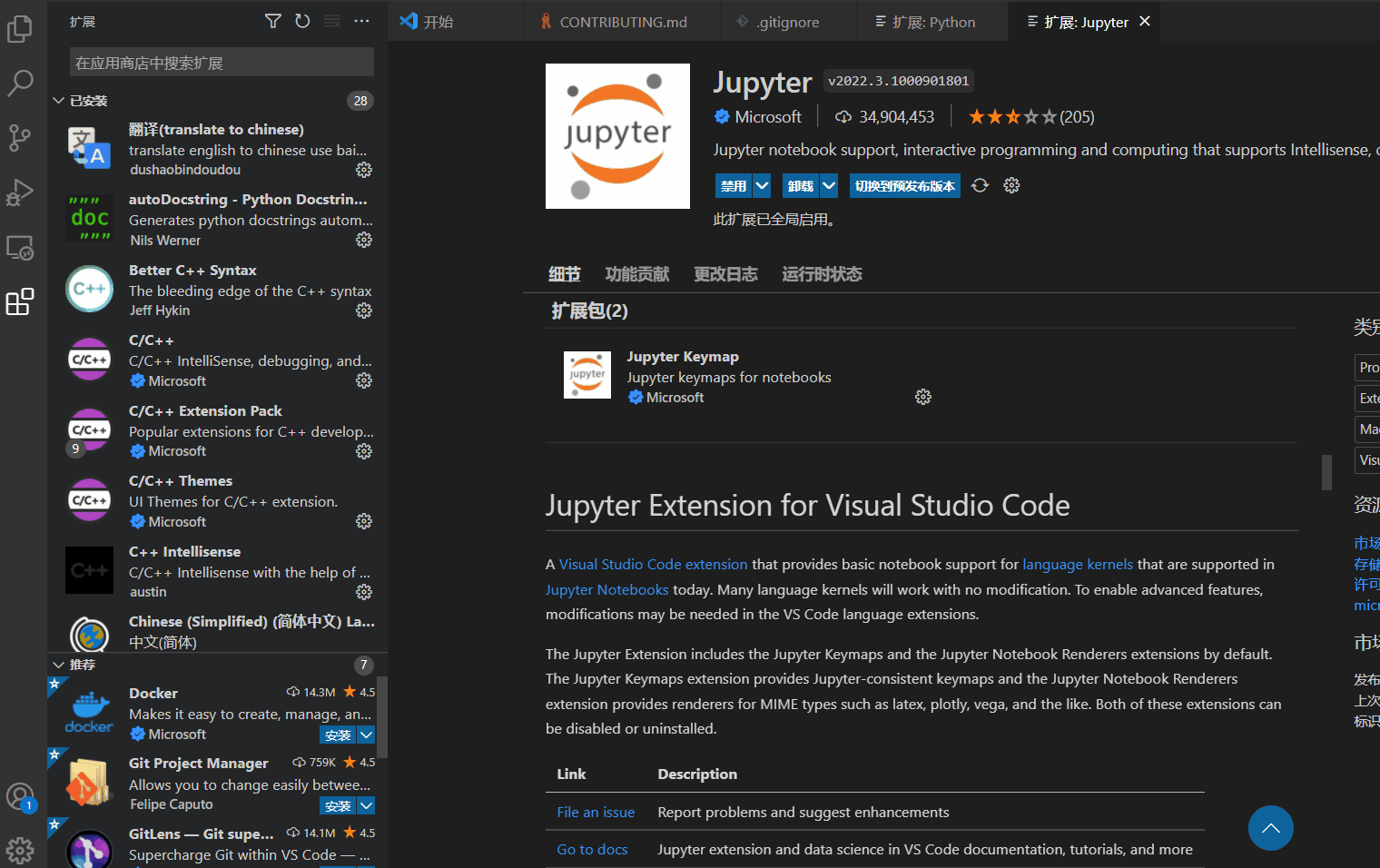Click the installed count badge 28
The height and width of the screenshot is (868, 1380).
360,101
